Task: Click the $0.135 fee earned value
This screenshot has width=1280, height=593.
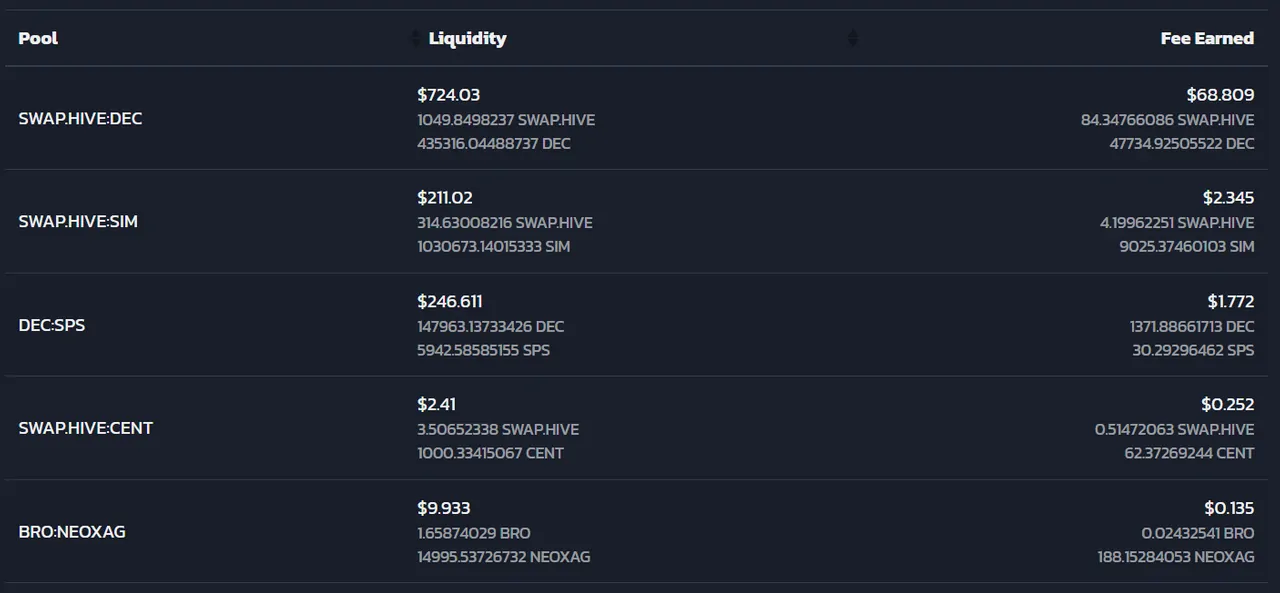Action: 1229,508
